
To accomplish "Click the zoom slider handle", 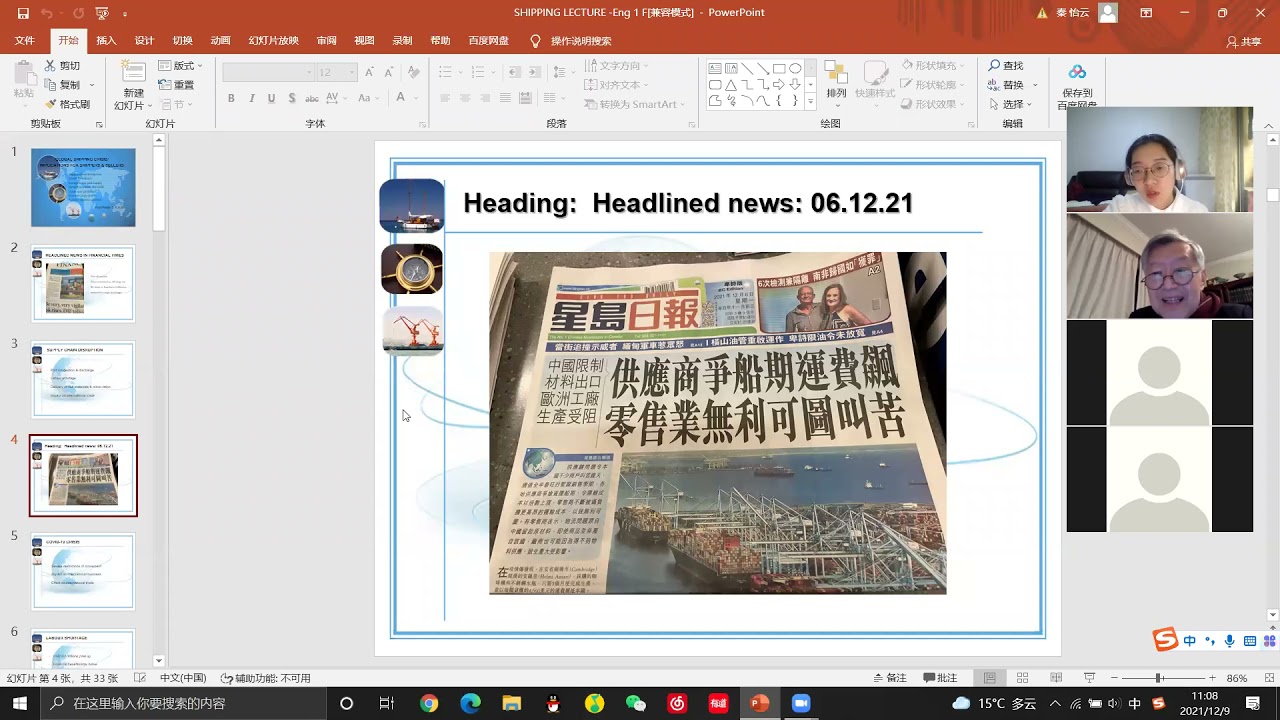I will [1159, 678].
